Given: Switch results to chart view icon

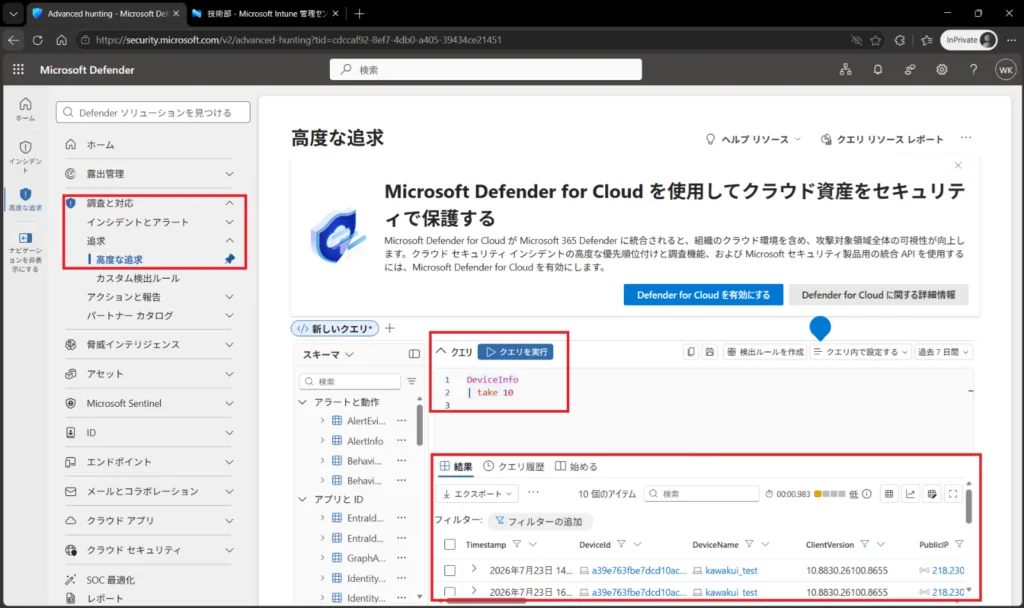Looking at the screenshot, I should 910,494.
